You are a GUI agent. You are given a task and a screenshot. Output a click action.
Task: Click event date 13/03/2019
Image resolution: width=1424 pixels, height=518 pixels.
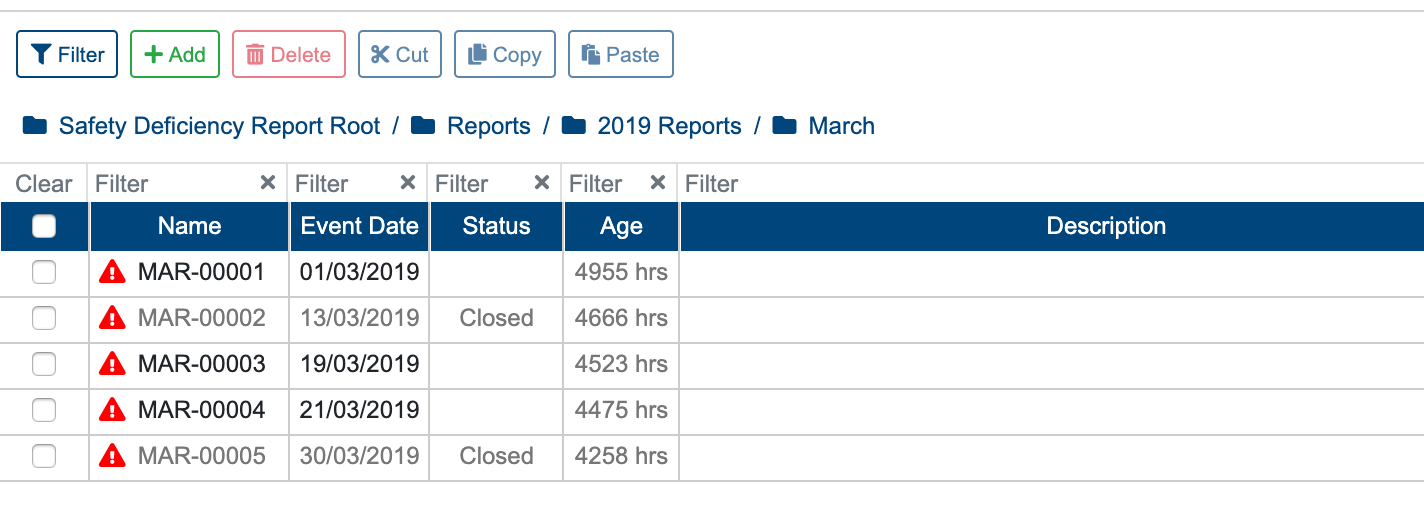click(359, 318)
